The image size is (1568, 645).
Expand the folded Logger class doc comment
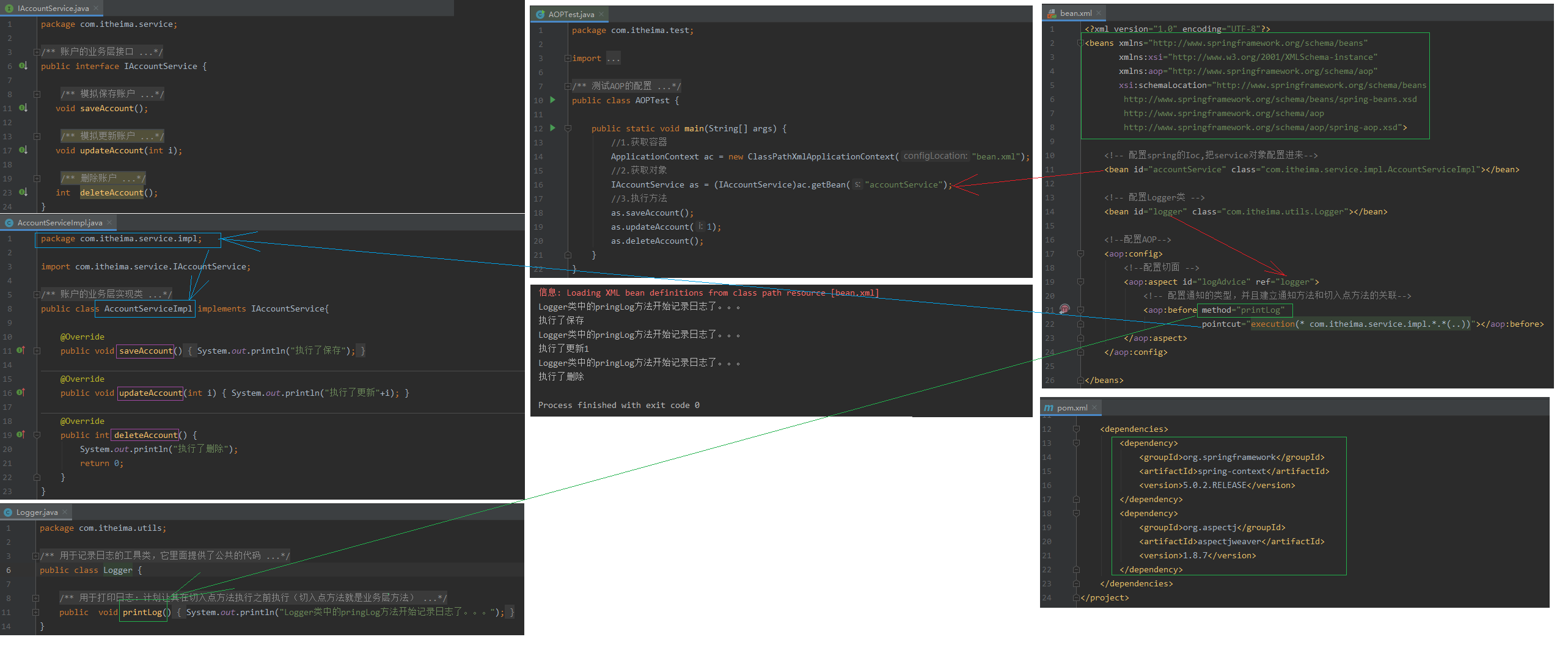tap(35, 556)
